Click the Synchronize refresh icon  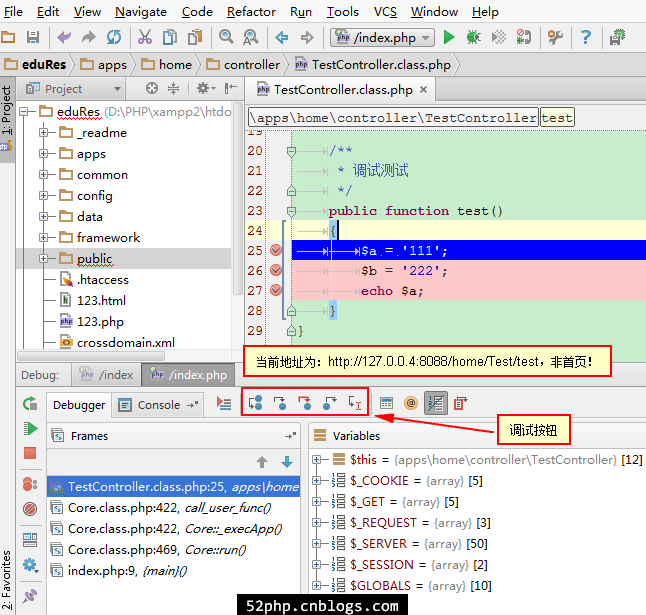click(x=114, y=37)
